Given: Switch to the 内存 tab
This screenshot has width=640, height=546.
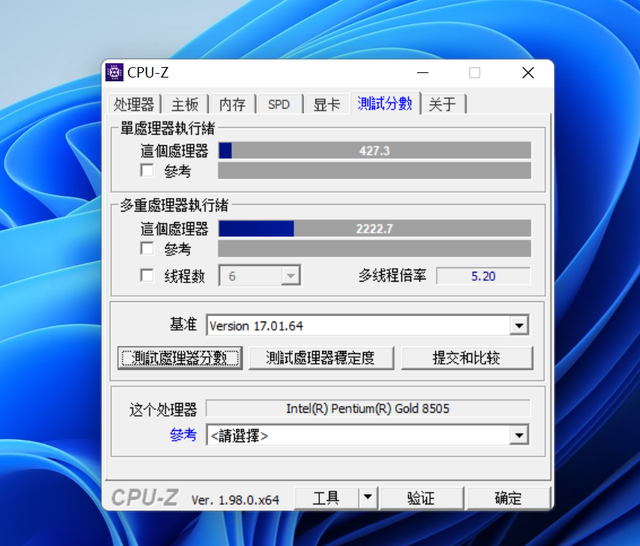Looking at the screenshot, I should click(x=232, y=104).
